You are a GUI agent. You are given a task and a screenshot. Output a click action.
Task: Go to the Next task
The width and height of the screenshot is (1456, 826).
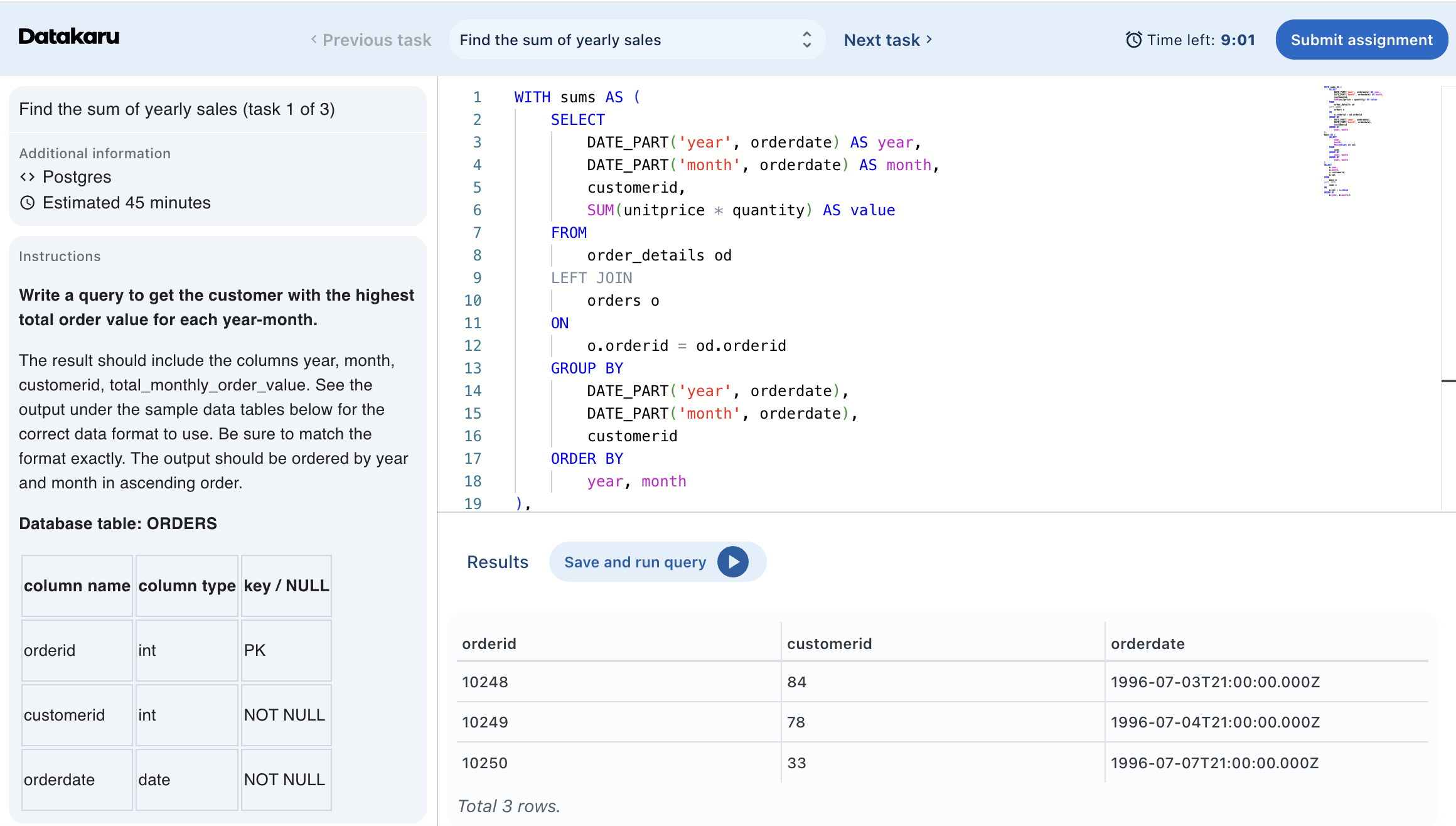pyautogui.click(x=888, y=40)
